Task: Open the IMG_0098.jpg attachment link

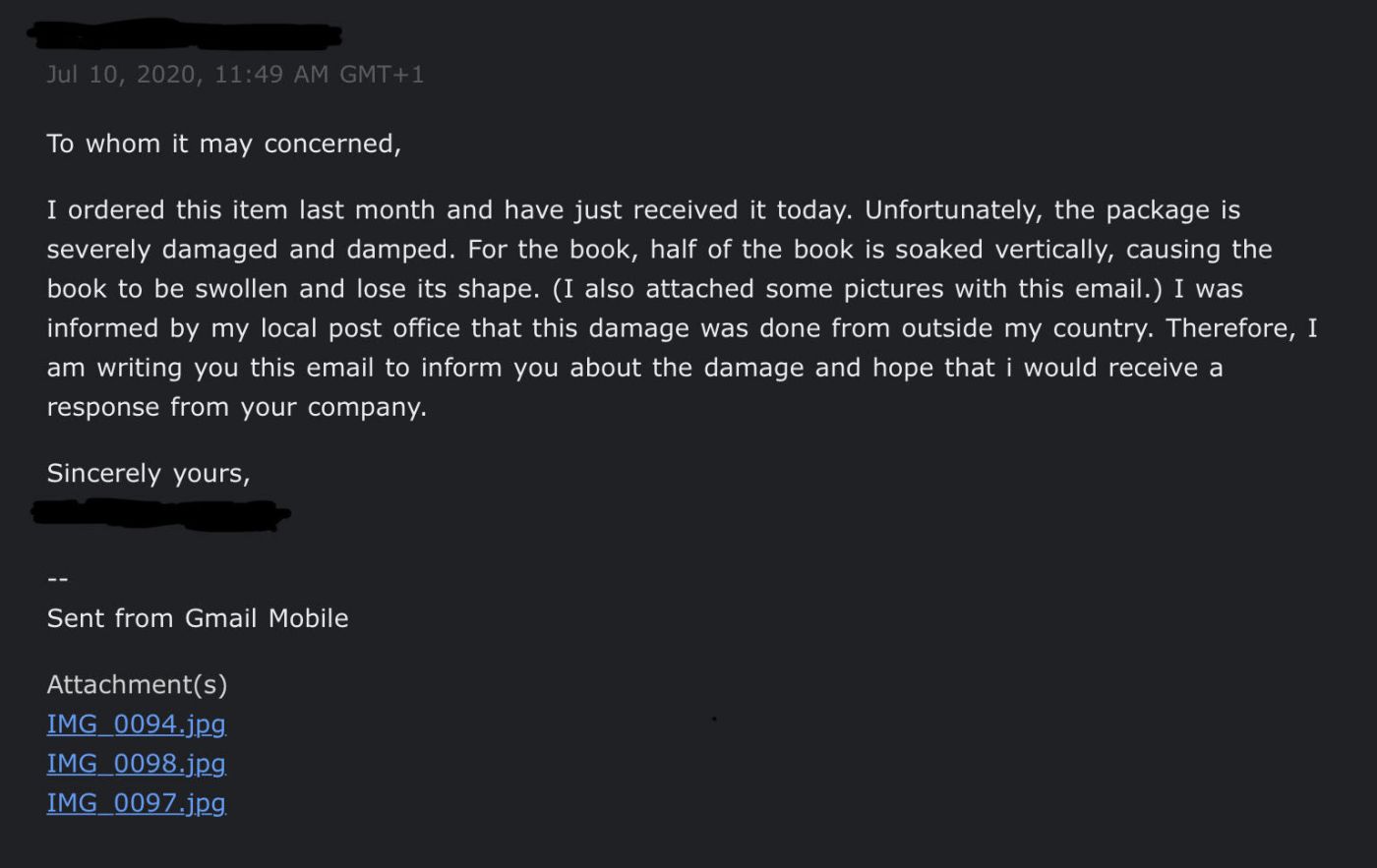Action: pos(136,764)
